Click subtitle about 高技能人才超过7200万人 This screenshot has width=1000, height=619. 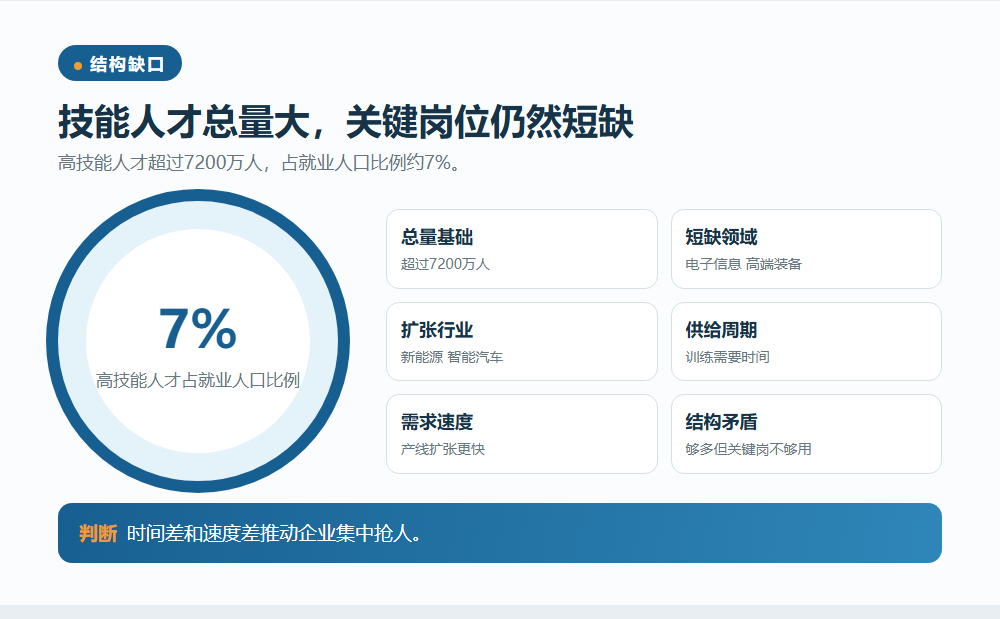pyautogui.click(x=259, y=163)
